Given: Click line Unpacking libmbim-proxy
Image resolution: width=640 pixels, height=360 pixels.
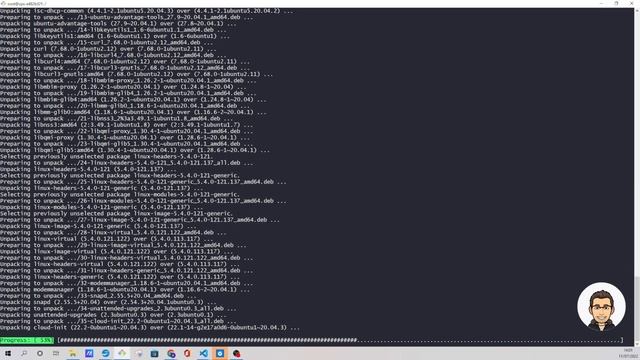Looking at the screenshot, I should coord(123,87).
